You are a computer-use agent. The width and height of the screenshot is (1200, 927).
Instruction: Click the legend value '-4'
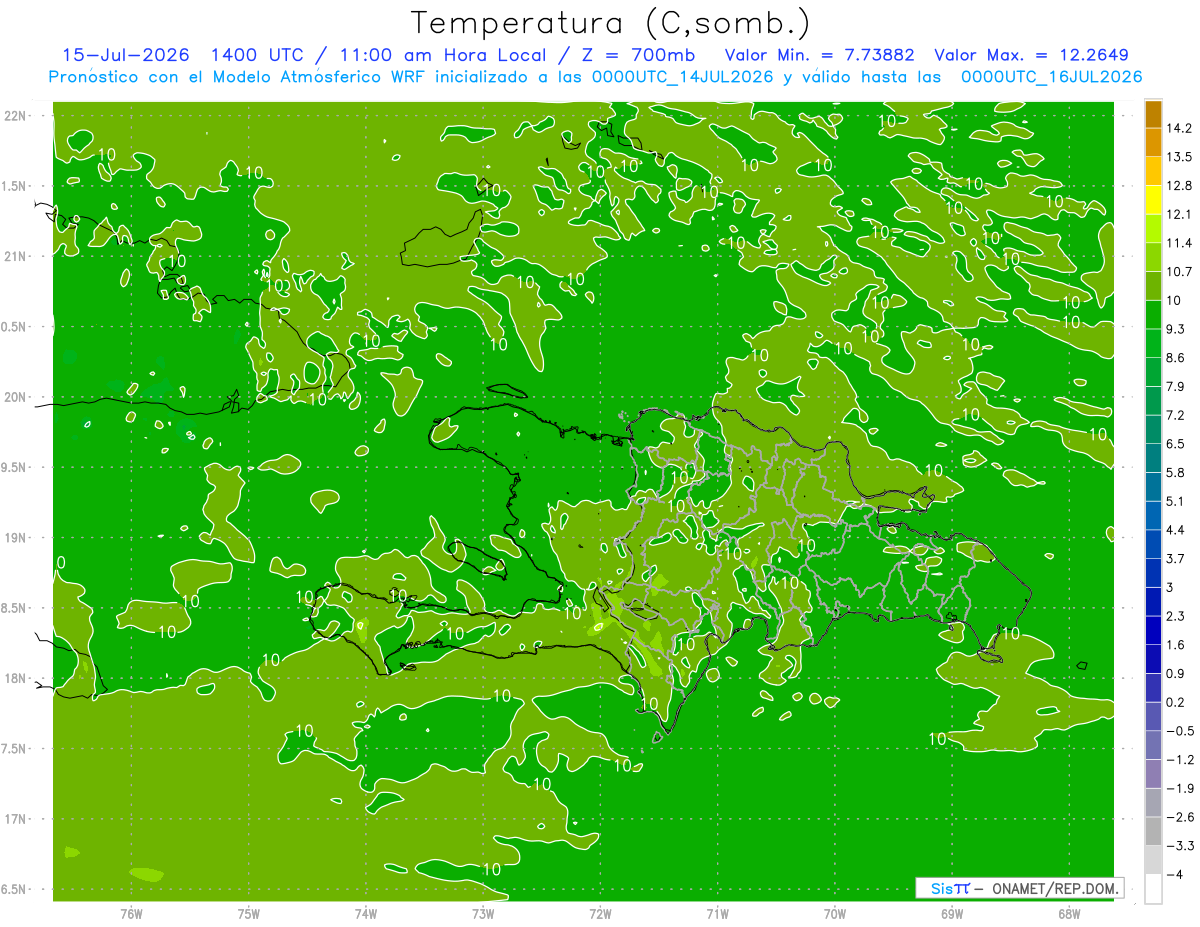tap(1173, 874)
